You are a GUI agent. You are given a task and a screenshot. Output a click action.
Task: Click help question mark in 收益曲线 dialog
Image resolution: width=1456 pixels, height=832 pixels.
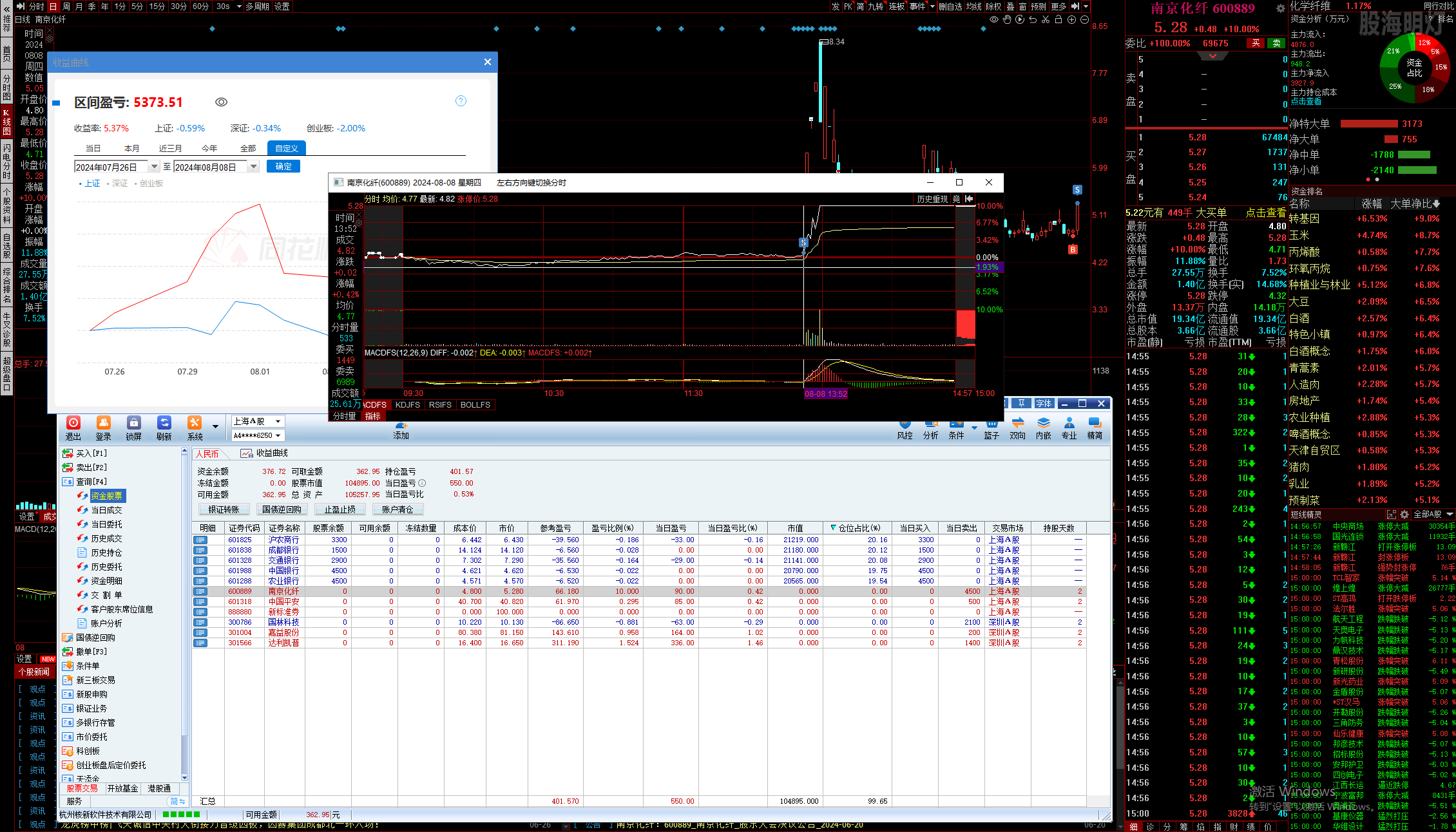tap(461, 100)
